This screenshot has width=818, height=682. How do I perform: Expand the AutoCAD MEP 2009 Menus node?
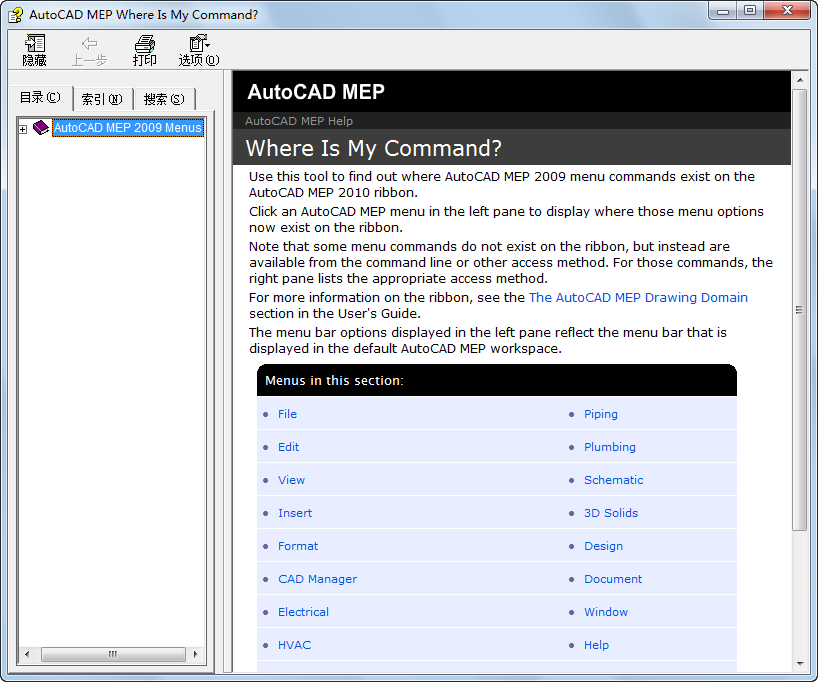pyautogui.click(x=22, y=129)
